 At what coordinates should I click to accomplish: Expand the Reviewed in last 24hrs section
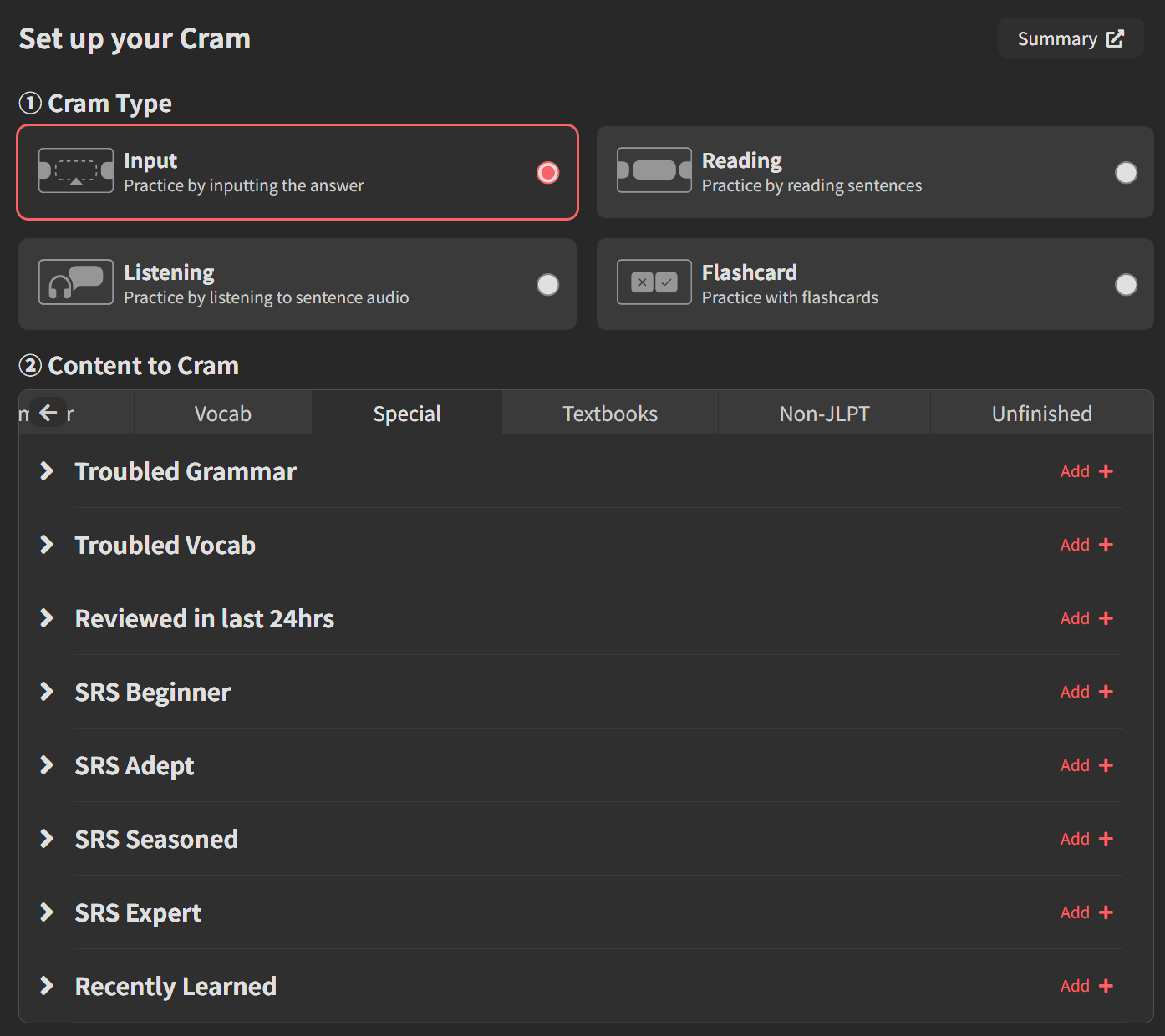[47, 618]
